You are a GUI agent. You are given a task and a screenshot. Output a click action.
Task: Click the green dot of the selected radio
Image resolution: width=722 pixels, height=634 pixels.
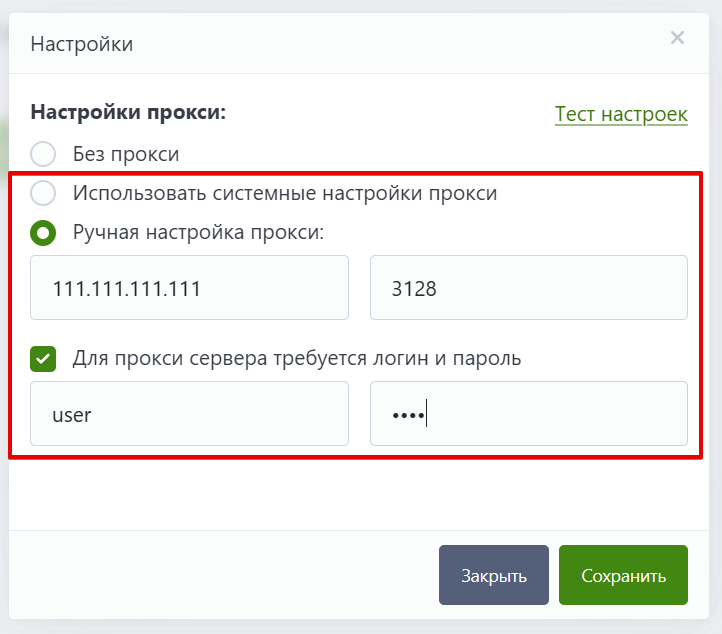[x=43, y=233]
